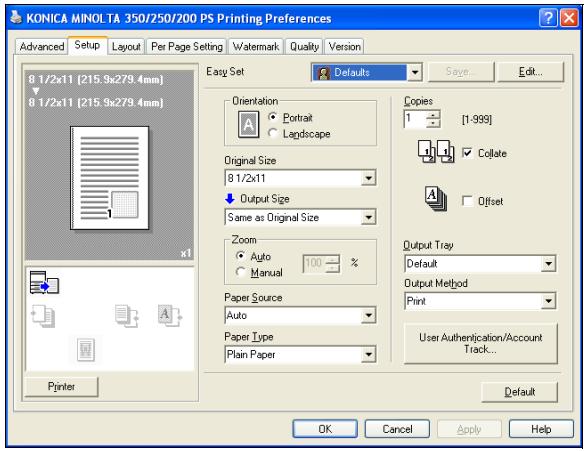Open the Output Method dropdown
Image resolution: width=584 pixels, height=451 pixels.
548,301
